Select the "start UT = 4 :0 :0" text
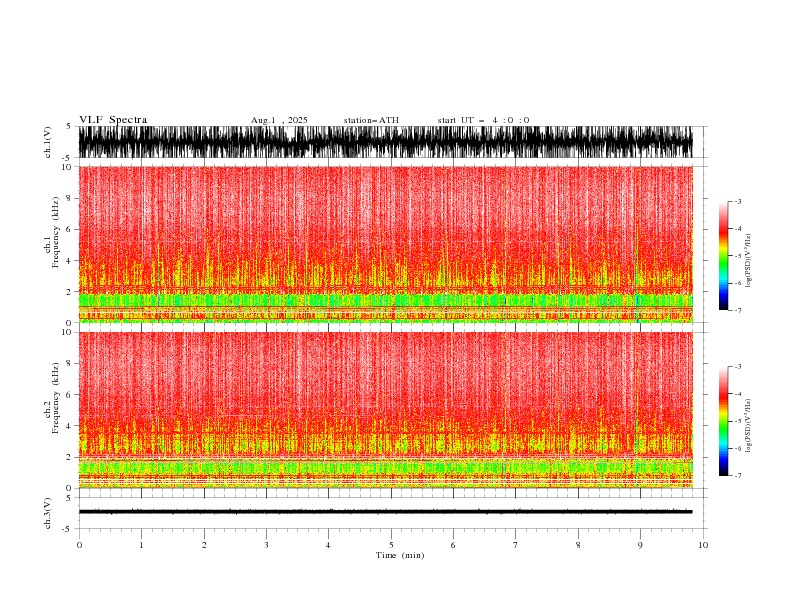The height and width of the screenshot is (612, 792). pyautogui.click(x=483, y=120)
